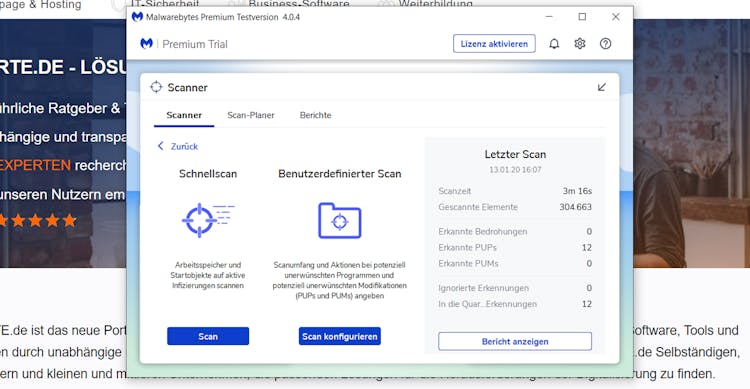The image size is (750, 389).
Task: Click the Benutzerdefinierter Scan folder icon
Action: coord(340,221)
